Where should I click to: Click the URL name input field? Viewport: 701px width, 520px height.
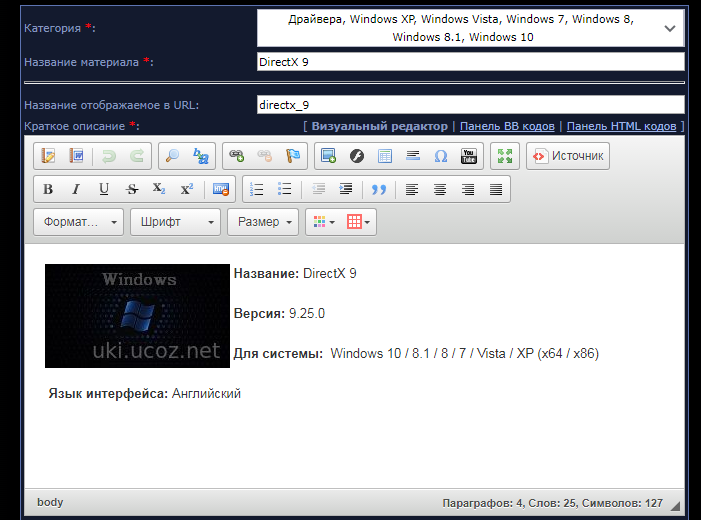point(470,105)
